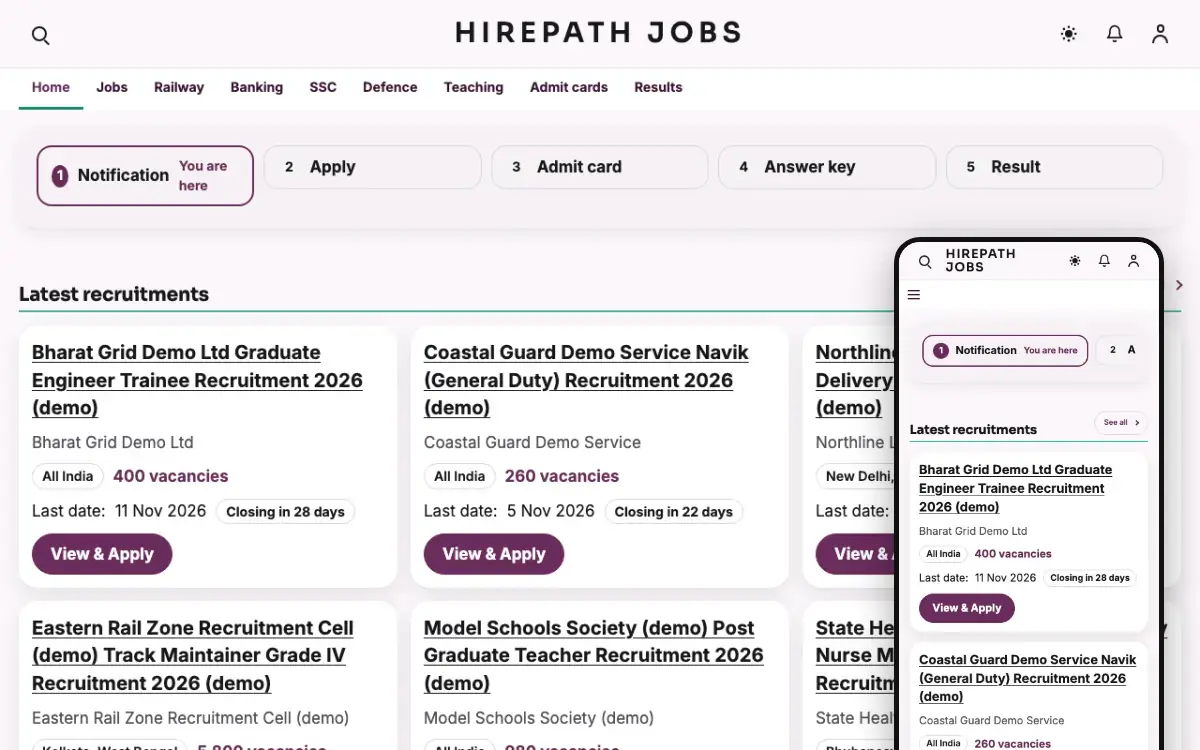The height and width of the screenshot is (750, 1200).
Task: Open desktop Bharat Grid Graduate Engineer Trainee link
Action: click(197, 380)
